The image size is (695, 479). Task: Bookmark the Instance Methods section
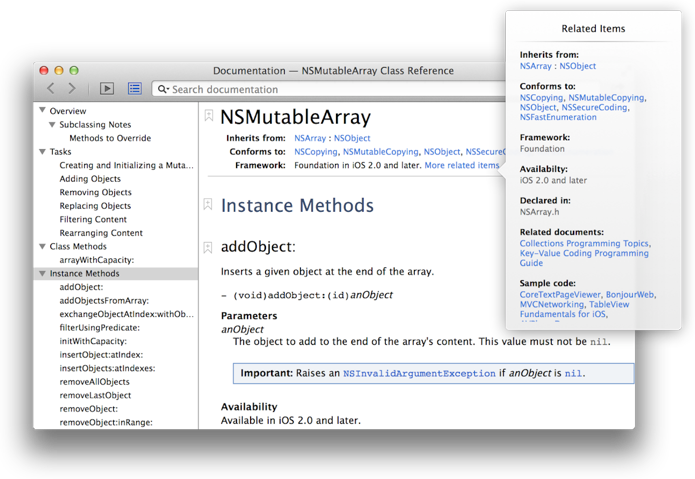tap(207, 204)
